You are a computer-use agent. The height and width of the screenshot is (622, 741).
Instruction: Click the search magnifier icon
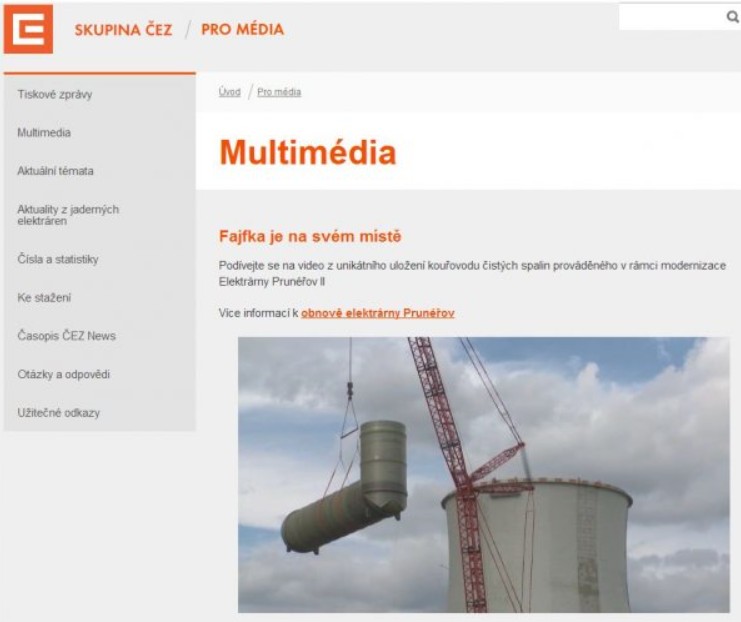pos(732,17)
